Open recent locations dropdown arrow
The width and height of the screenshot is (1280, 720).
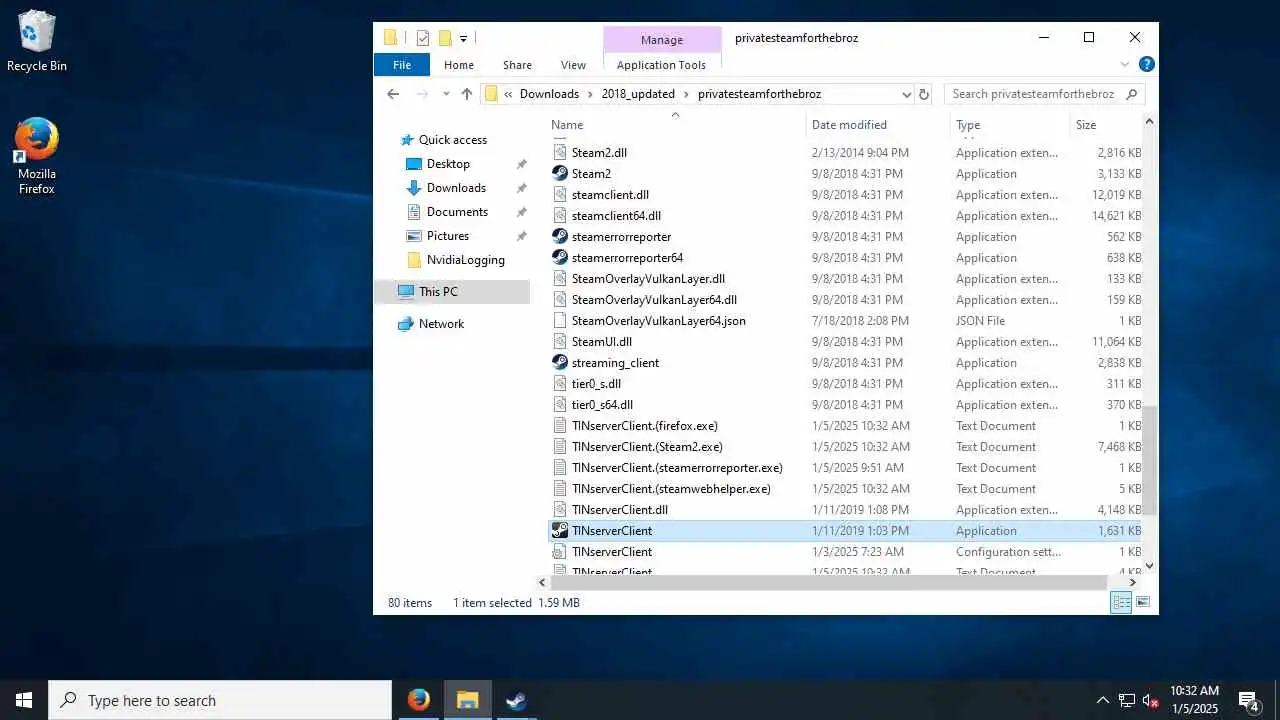click(x=446, y=94)
